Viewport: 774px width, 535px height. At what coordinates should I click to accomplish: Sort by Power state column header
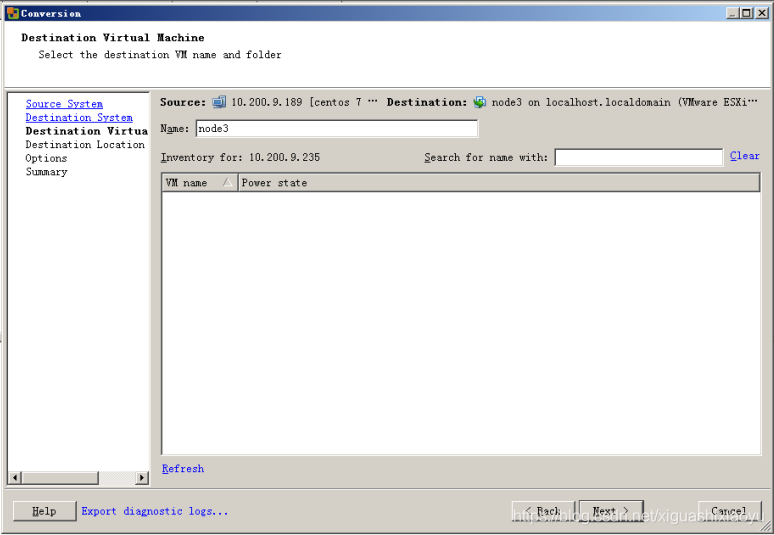point(499,183)
